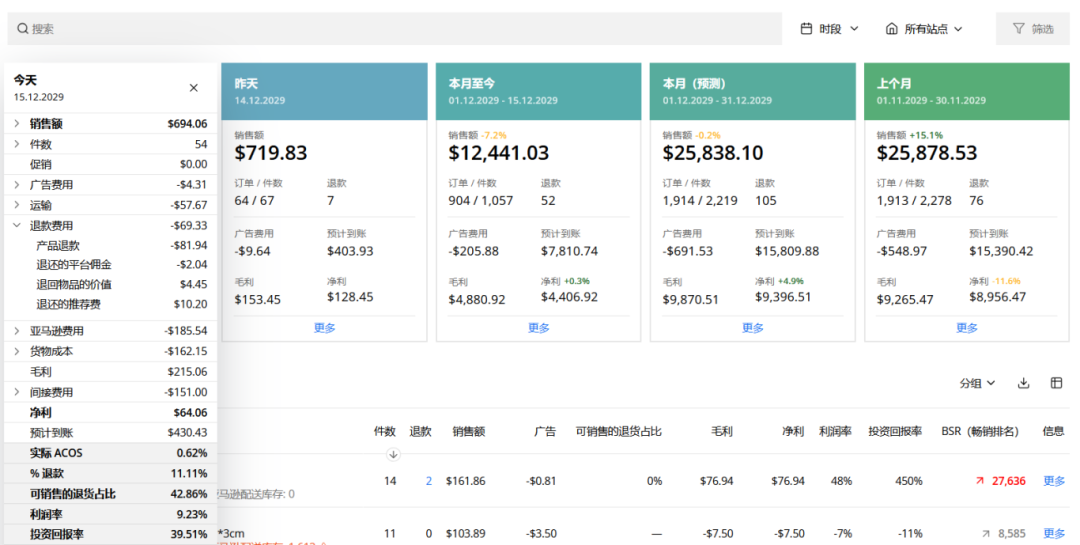This screenshot has width=1080, height=545.
Task: Click the $25,878.53 sales total
Action: [926, 153]
